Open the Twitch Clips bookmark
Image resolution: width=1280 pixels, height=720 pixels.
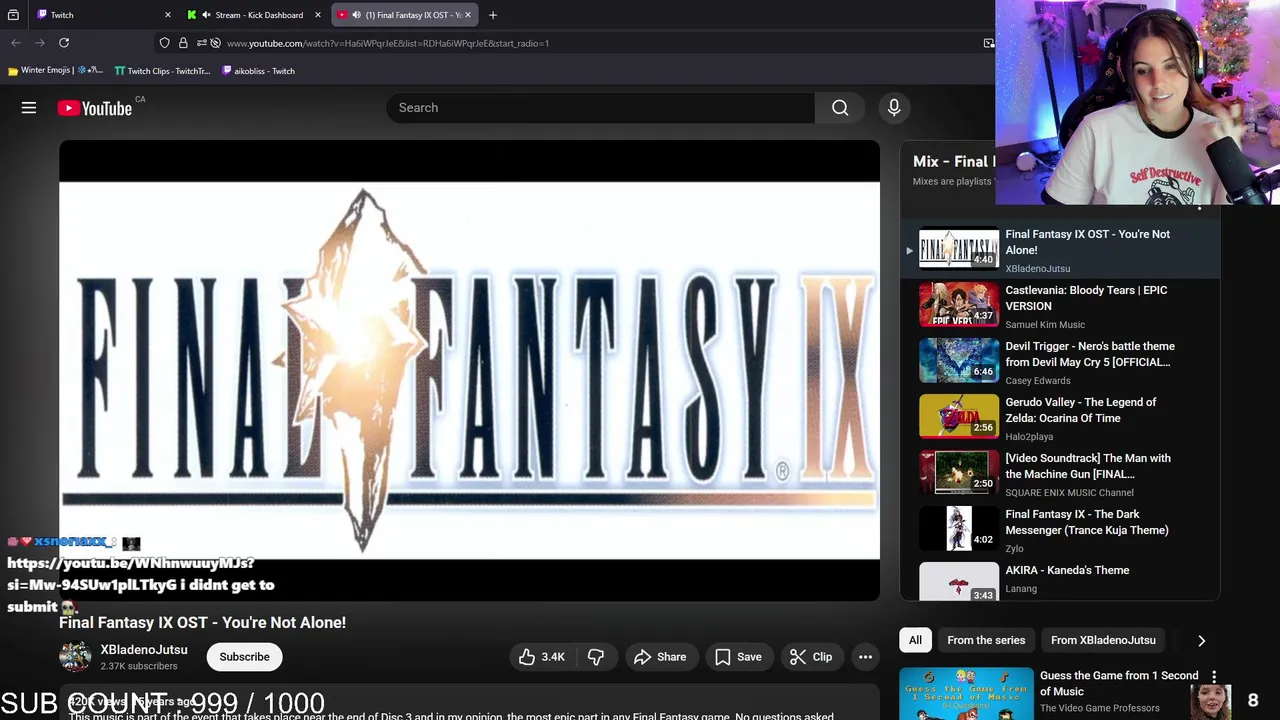pyautogui.click(x=162, y=71)
